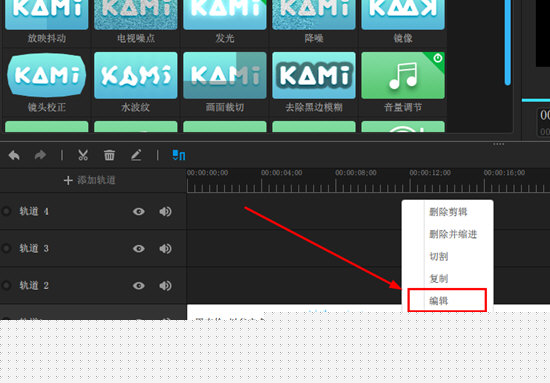The width and height of the screenshot is (550, 383).
Task: Select the radio circle of 轨道 4
Action: 6,211
